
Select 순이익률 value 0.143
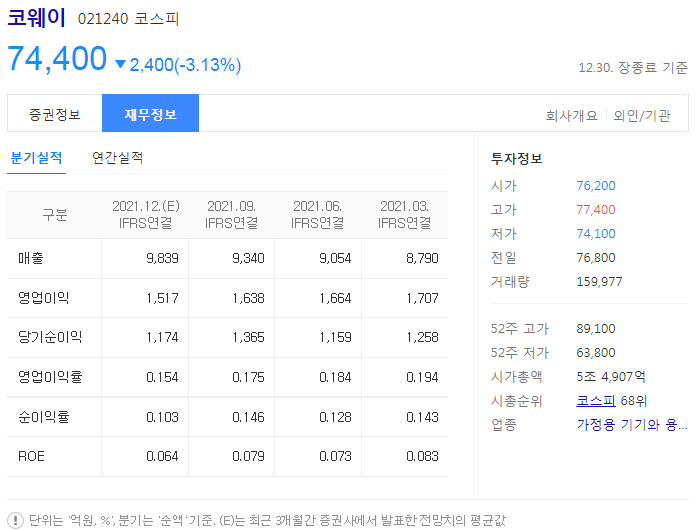click(x=422, y=417)
